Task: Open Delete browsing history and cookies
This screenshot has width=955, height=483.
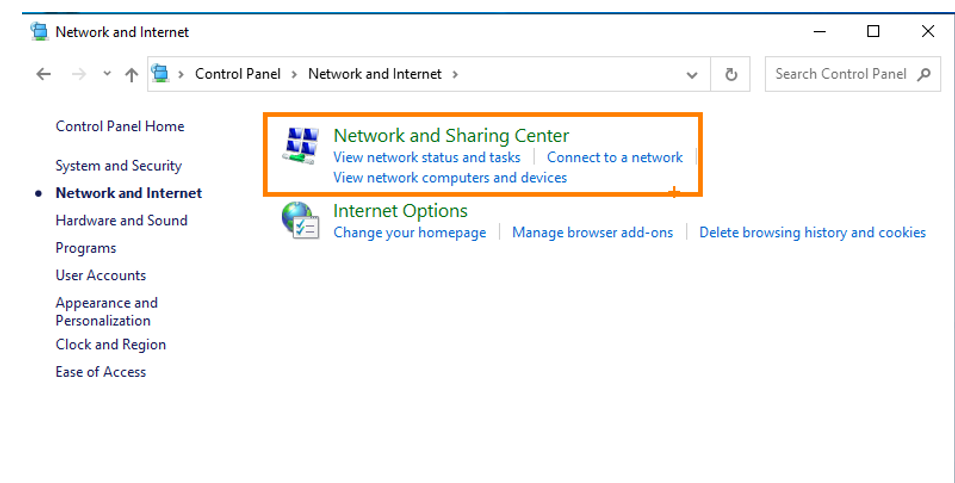Action: [812, 232]
